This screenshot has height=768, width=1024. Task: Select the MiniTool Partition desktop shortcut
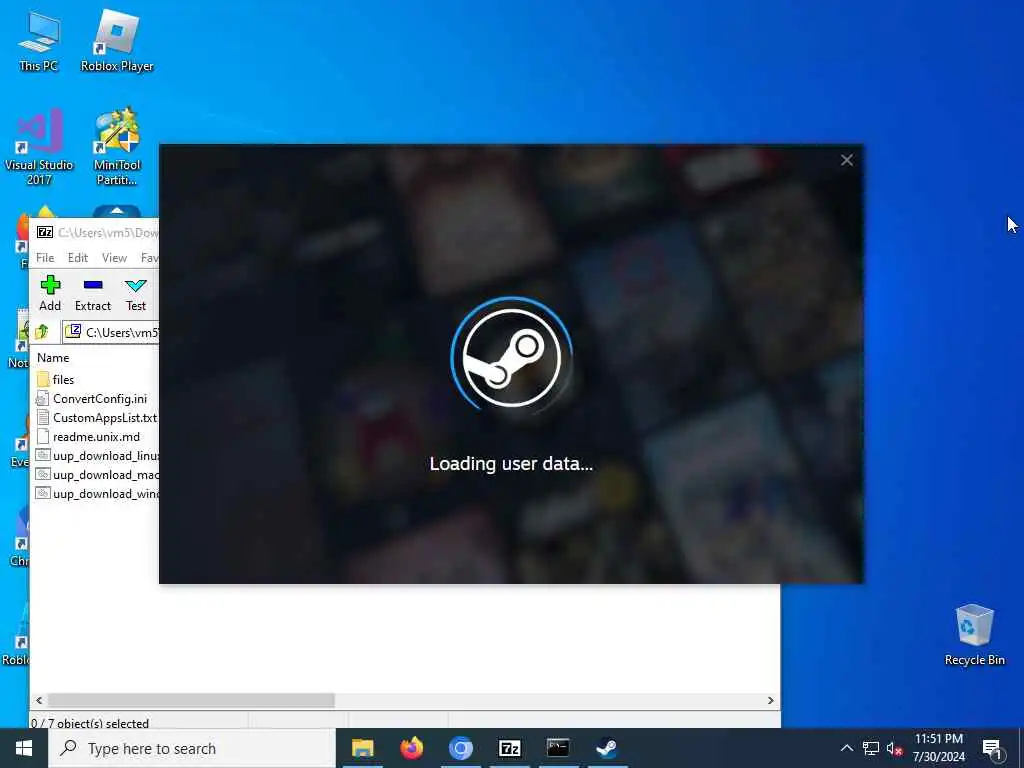pyautogui.click(x=117, y=147)
